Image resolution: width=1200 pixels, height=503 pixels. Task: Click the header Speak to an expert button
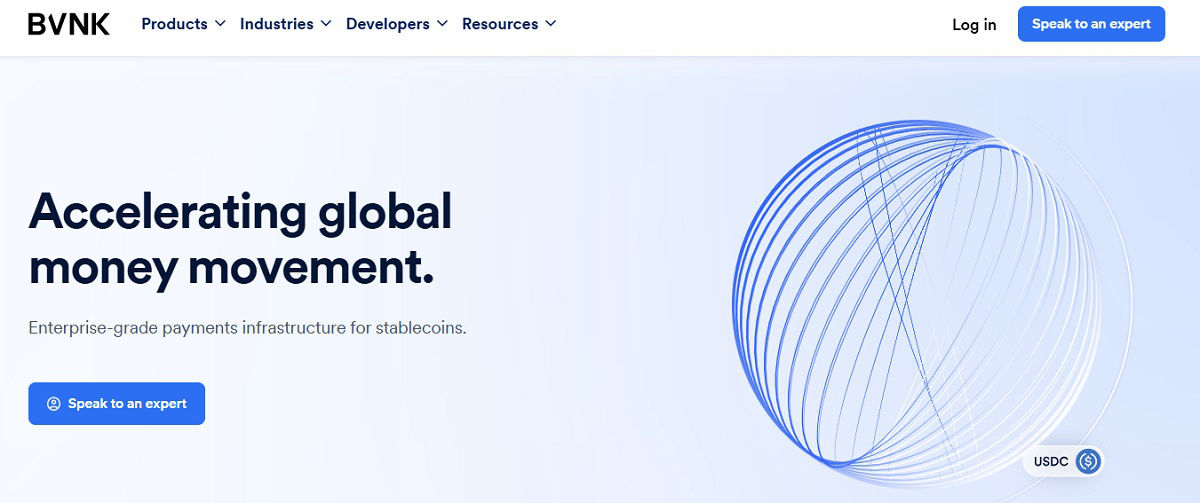point(1091,24)
